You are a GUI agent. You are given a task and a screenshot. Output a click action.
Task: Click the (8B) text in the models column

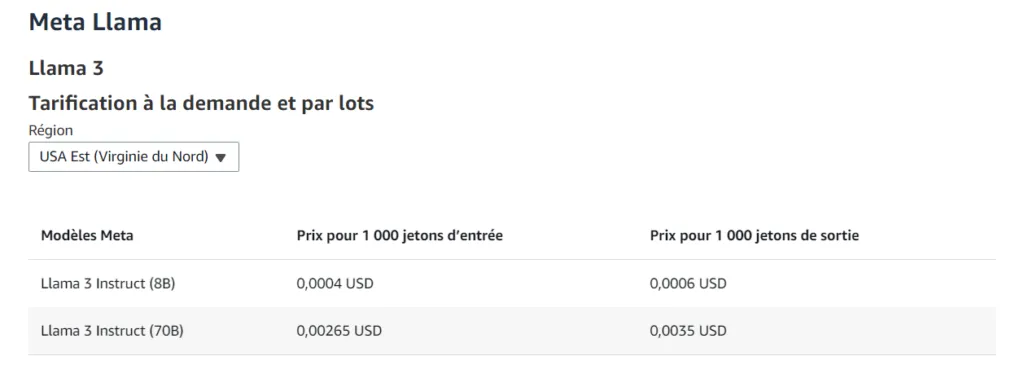[x=162, y=283]
